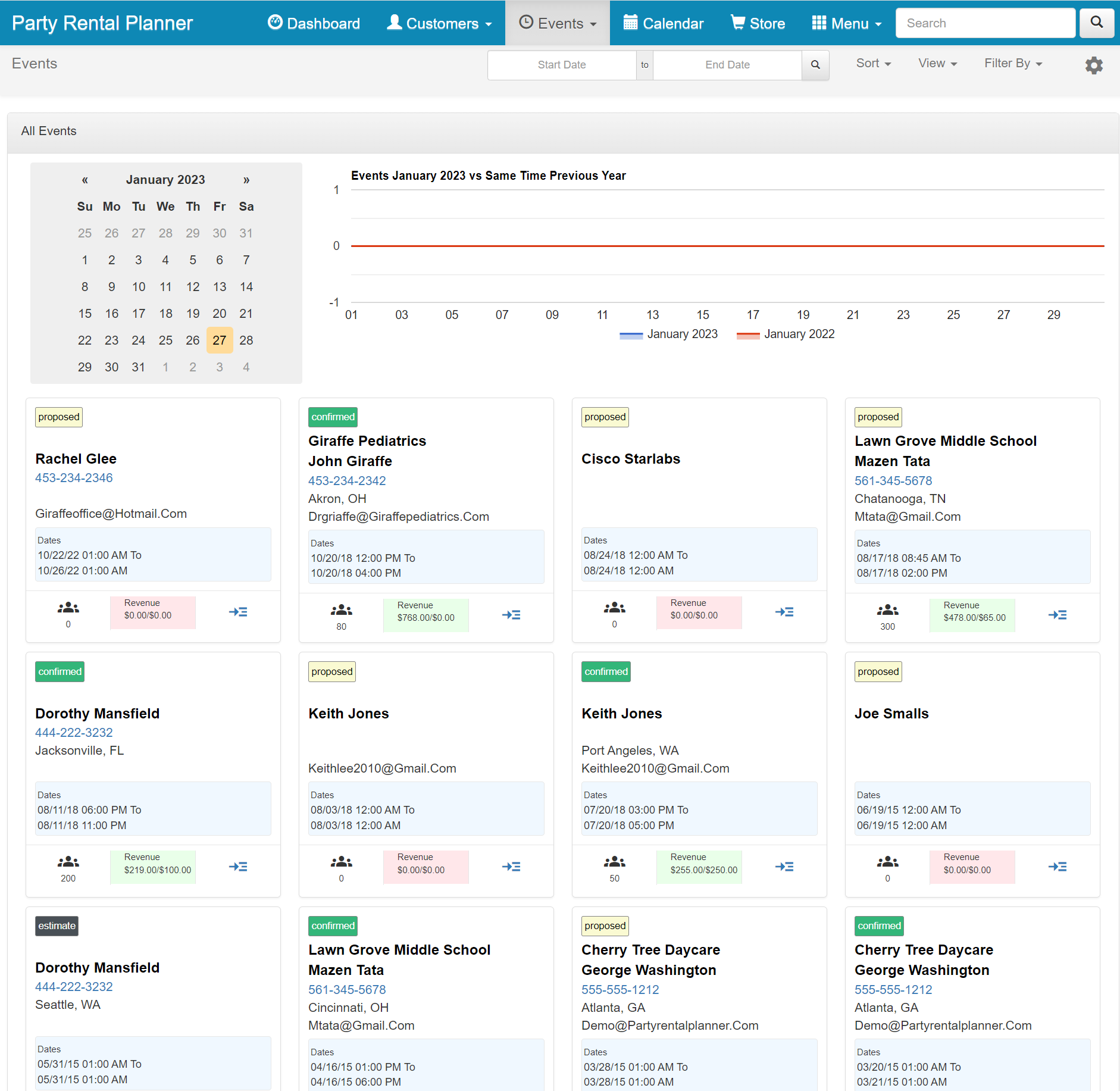Call Rachel Glee at 453-234-2346
Viewport: 1120px width, 1091px height.
(74, 478)
